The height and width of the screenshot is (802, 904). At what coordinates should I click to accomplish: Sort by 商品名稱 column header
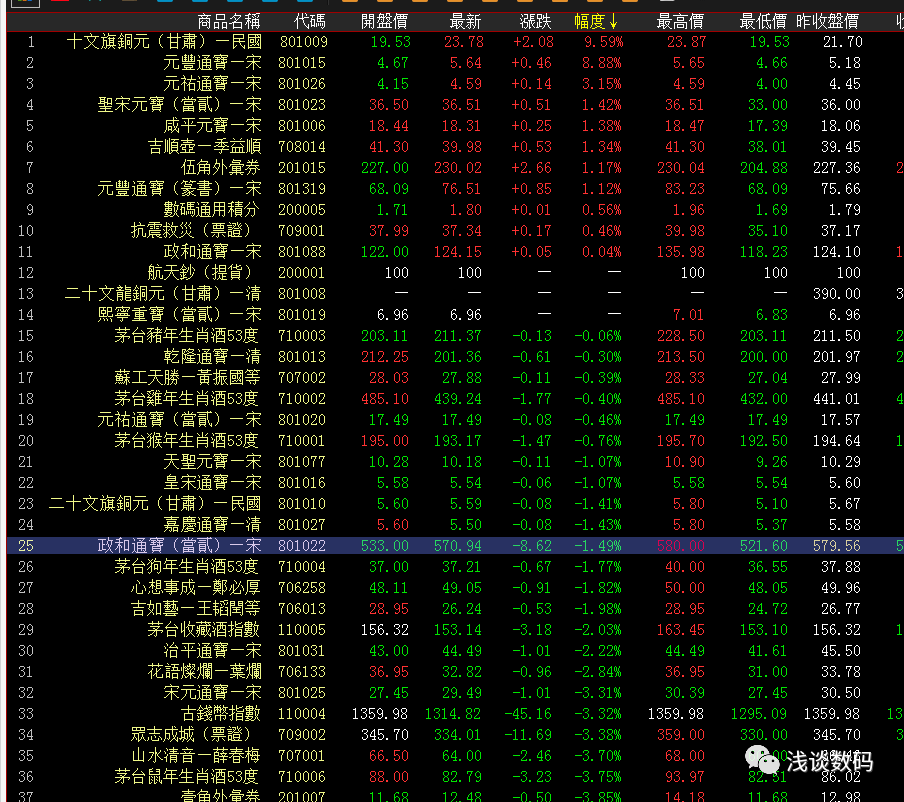228,22
